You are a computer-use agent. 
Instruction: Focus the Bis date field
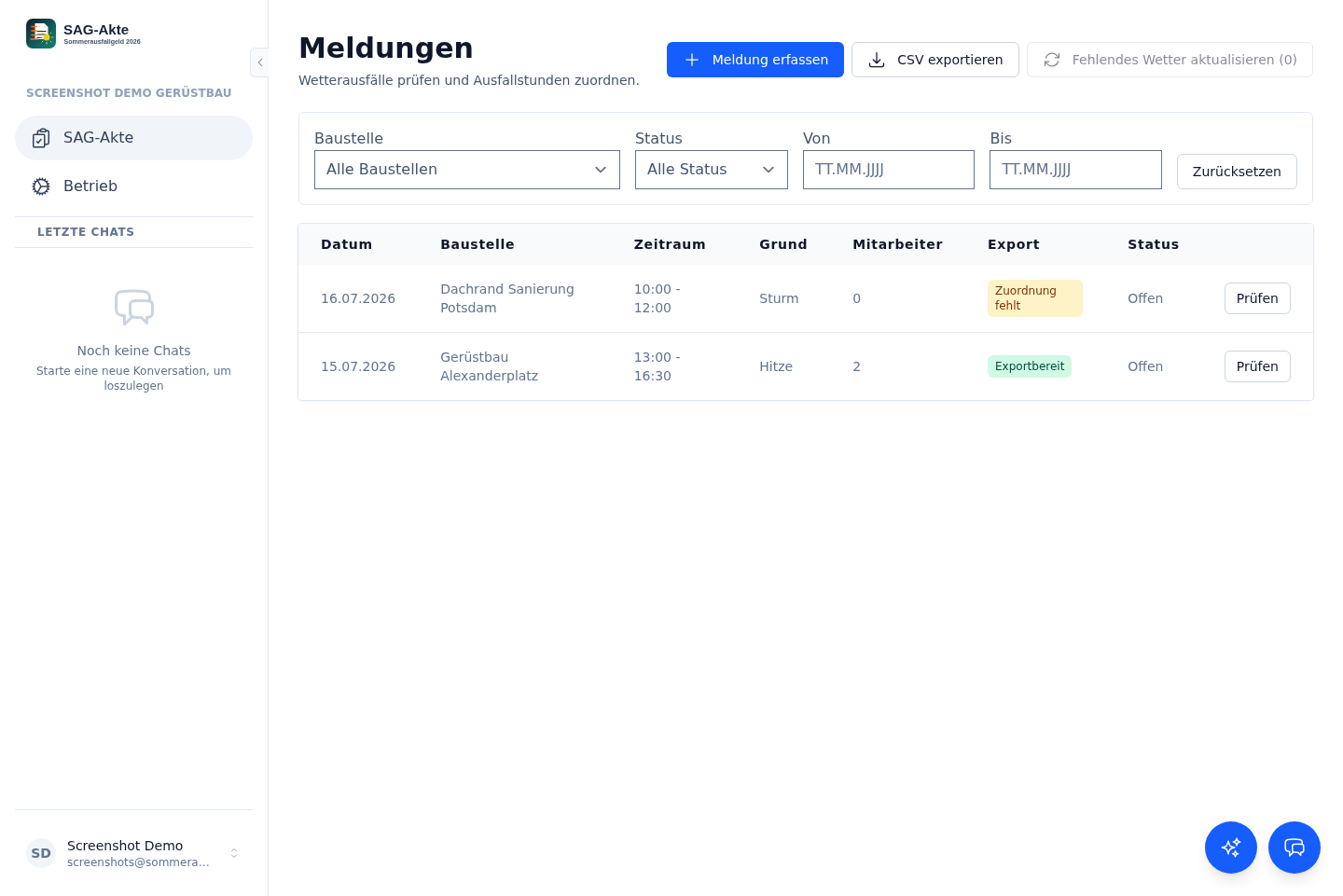(x=1075, y=170)
